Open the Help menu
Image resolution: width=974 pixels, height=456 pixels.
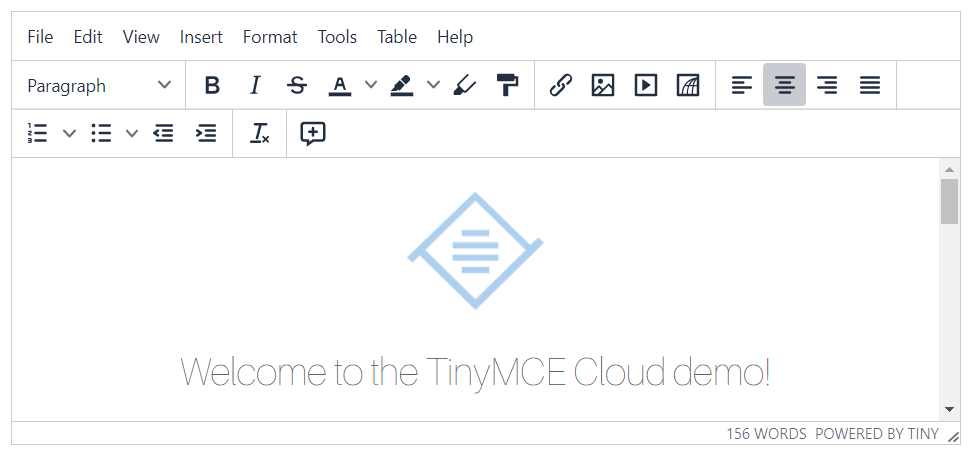tap(455, 37)
